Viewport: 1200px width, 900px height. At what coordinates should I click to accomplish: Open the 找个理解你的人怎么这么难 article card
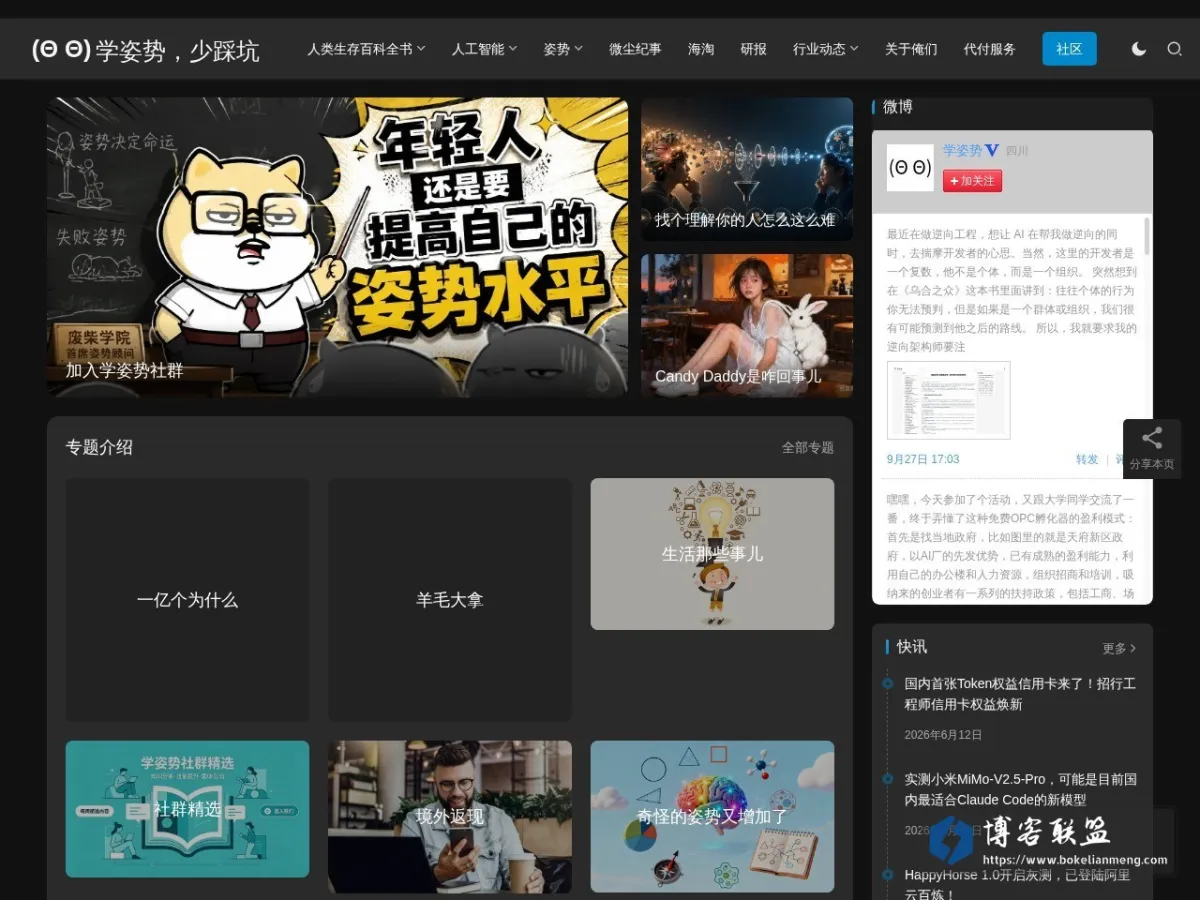coord(747,169)
